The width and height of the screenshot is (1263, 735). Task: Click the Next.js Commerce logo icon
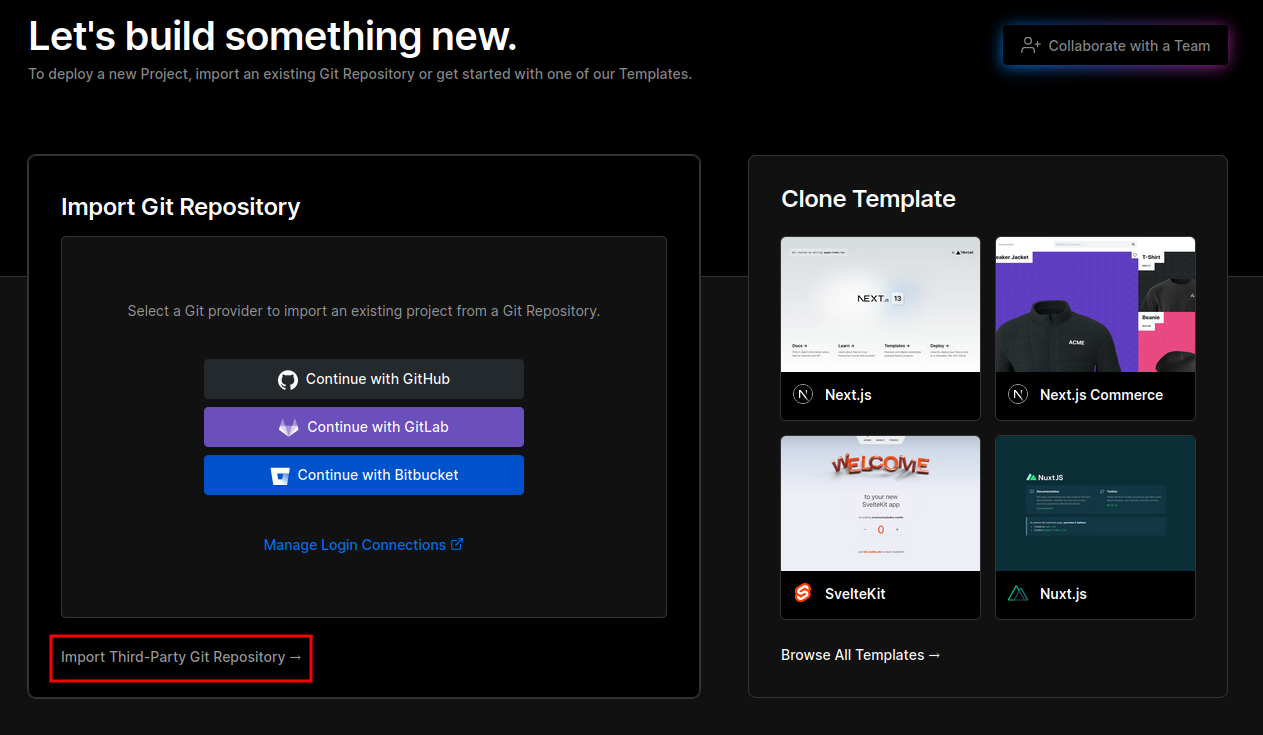tap(1018, 395)
